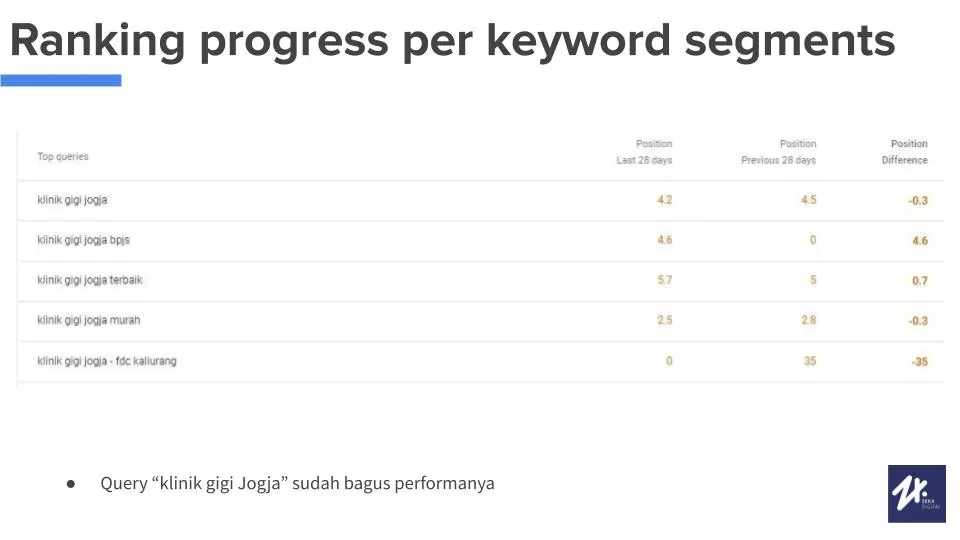Sort by Position Previous 28 days header
The width and height of the screenshot is (960, 540).
tap(778, 152)
